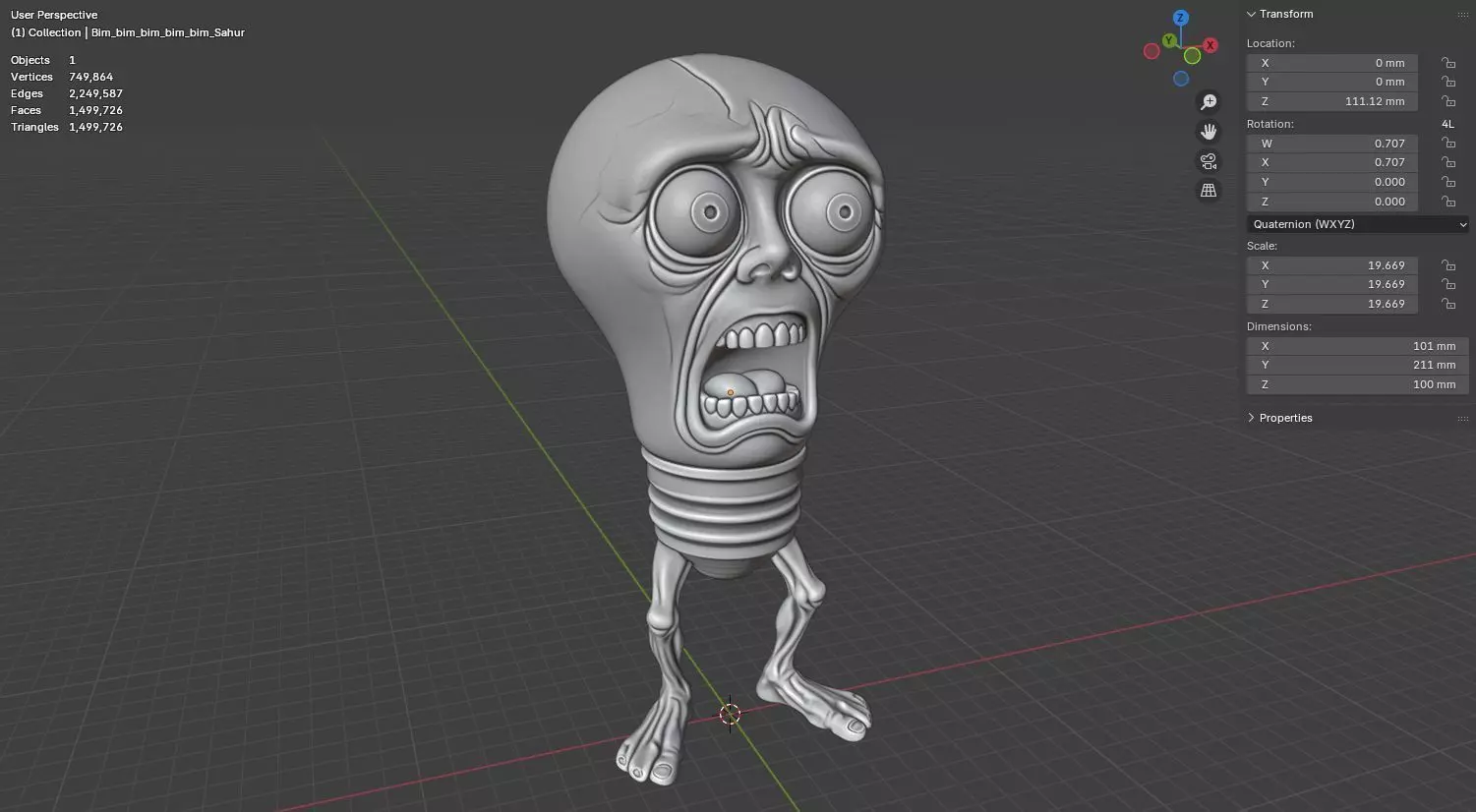Click Dimensions Z field showing 100 mm
This screenshot has height=812, width=1476.
click(x=1358, y=384)
